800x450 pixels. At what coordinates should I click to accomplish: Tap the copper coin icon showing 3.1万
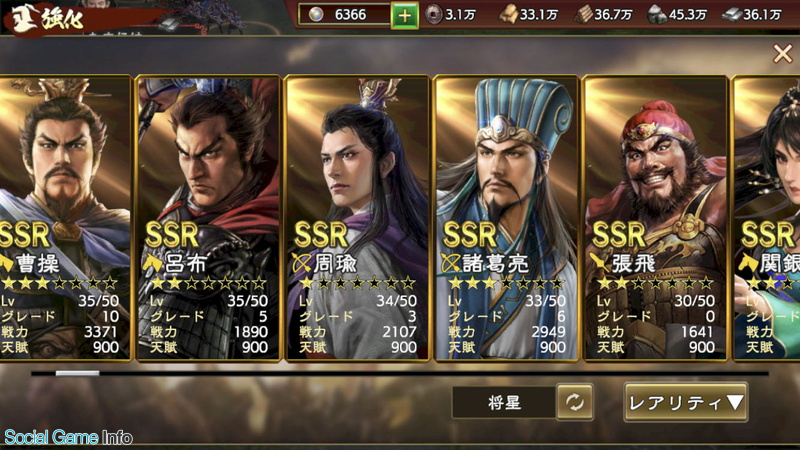(433, 15)
